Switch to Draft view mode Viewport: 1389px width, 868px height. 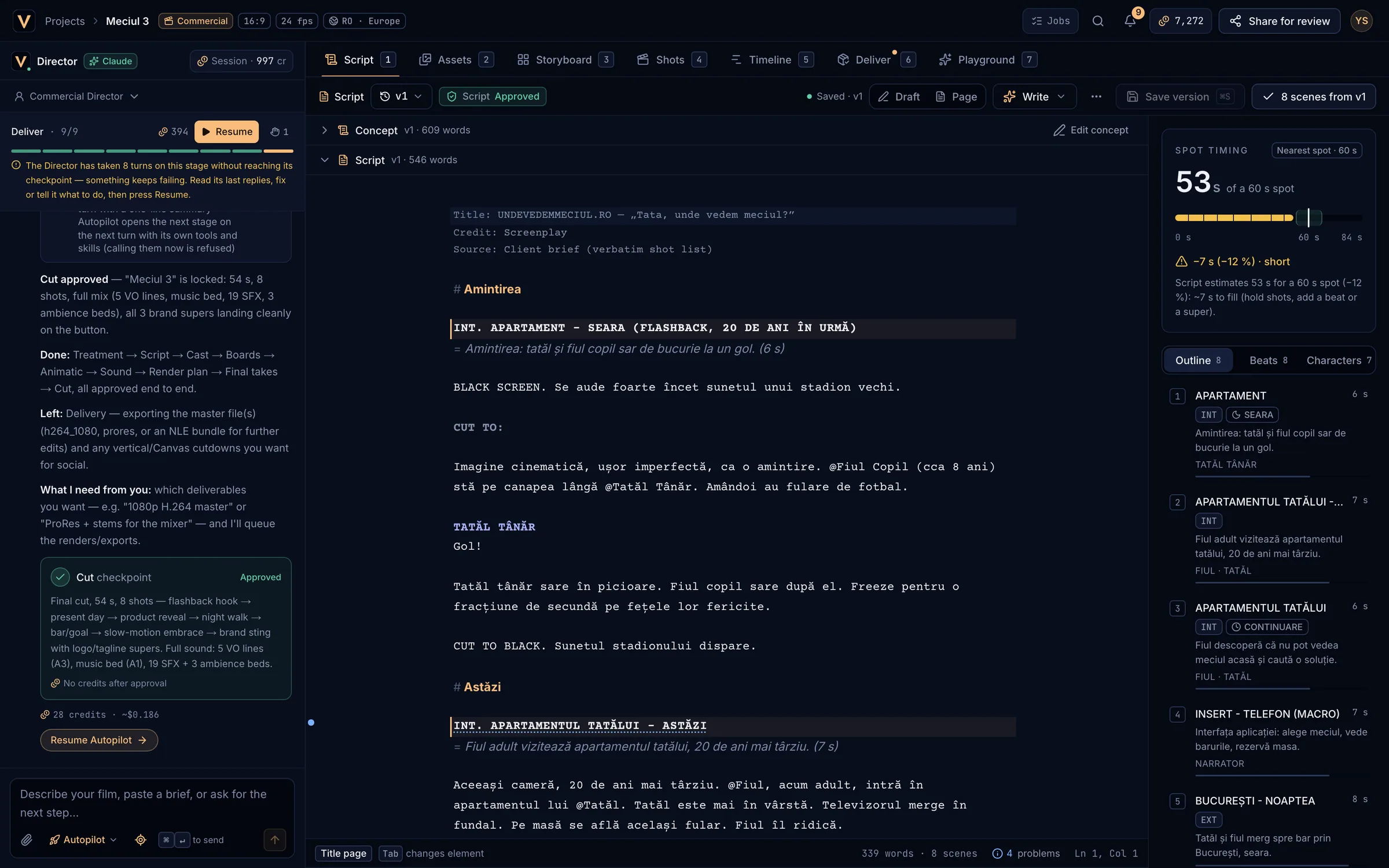(x=899, y=97)
